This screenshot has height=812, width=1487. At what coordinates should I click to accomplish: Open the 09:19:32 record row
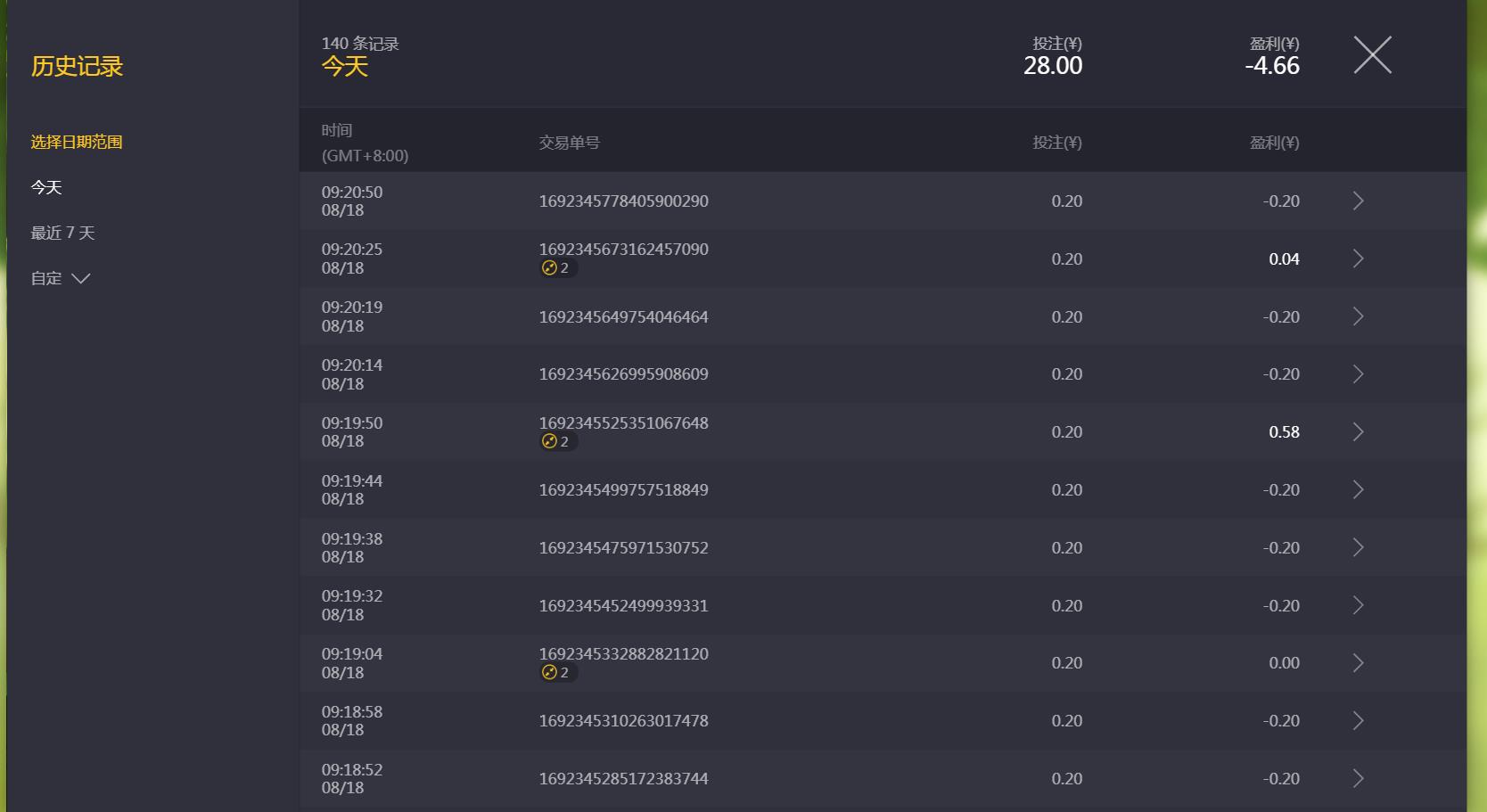coord(883,605)
